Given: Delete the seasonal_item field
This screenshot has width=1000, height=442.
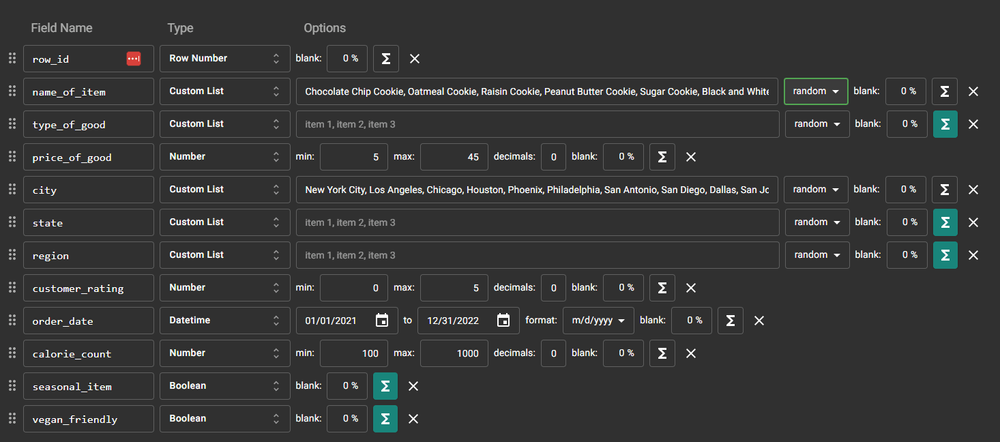Looking at the screenshot, I should click(413, 386).
